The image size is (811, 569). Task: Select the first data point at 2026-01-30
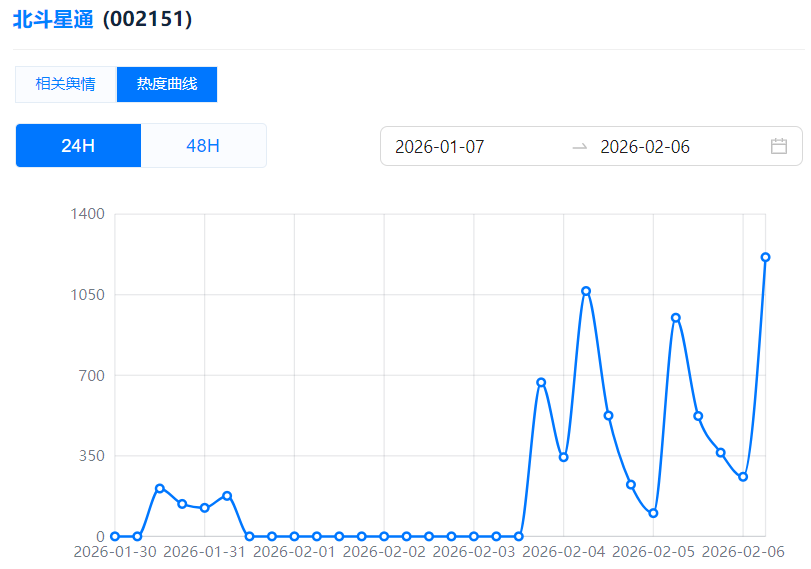(115, 536)
